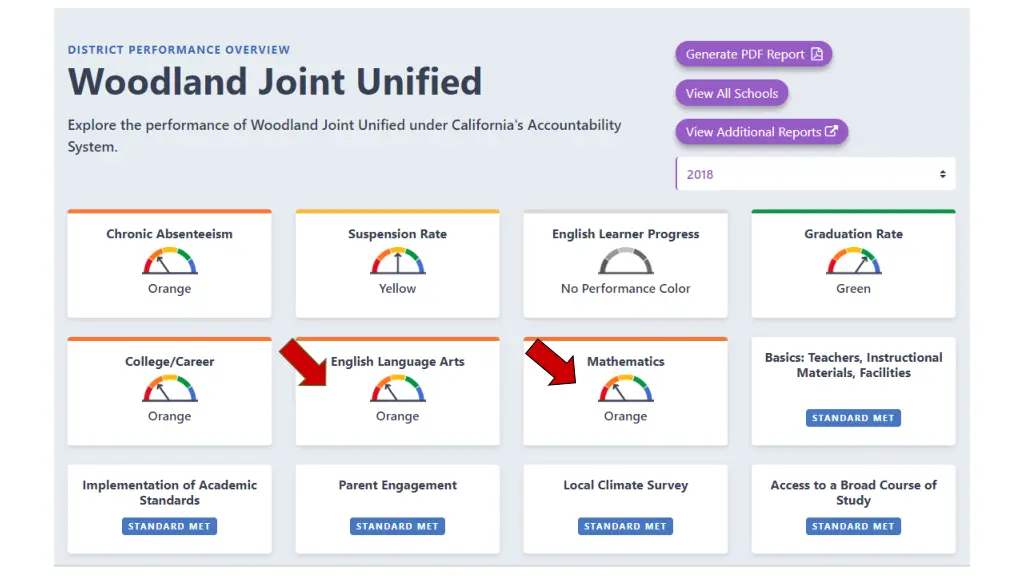This screenshot has width=1024, height=576.
Task: Click the Orange label under English Language Arts
Action: click(x=397, y=416)
